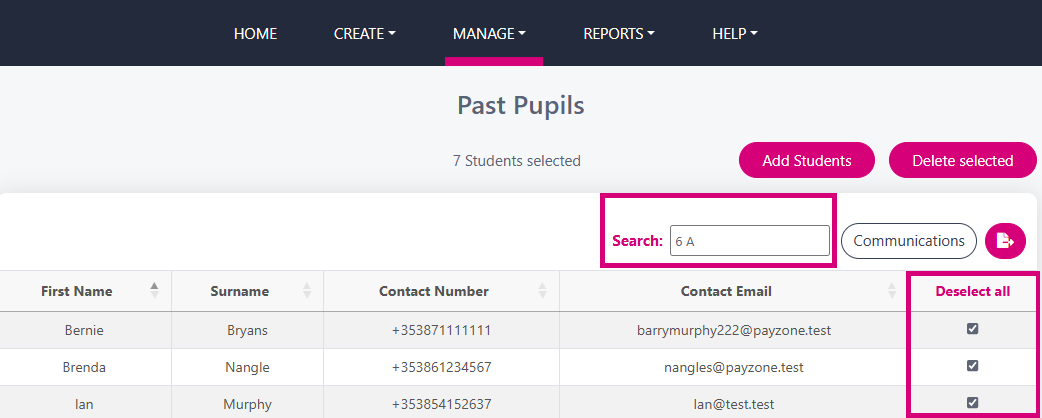Focus the Search input field
1042x418 pixels.
point(750,241)
